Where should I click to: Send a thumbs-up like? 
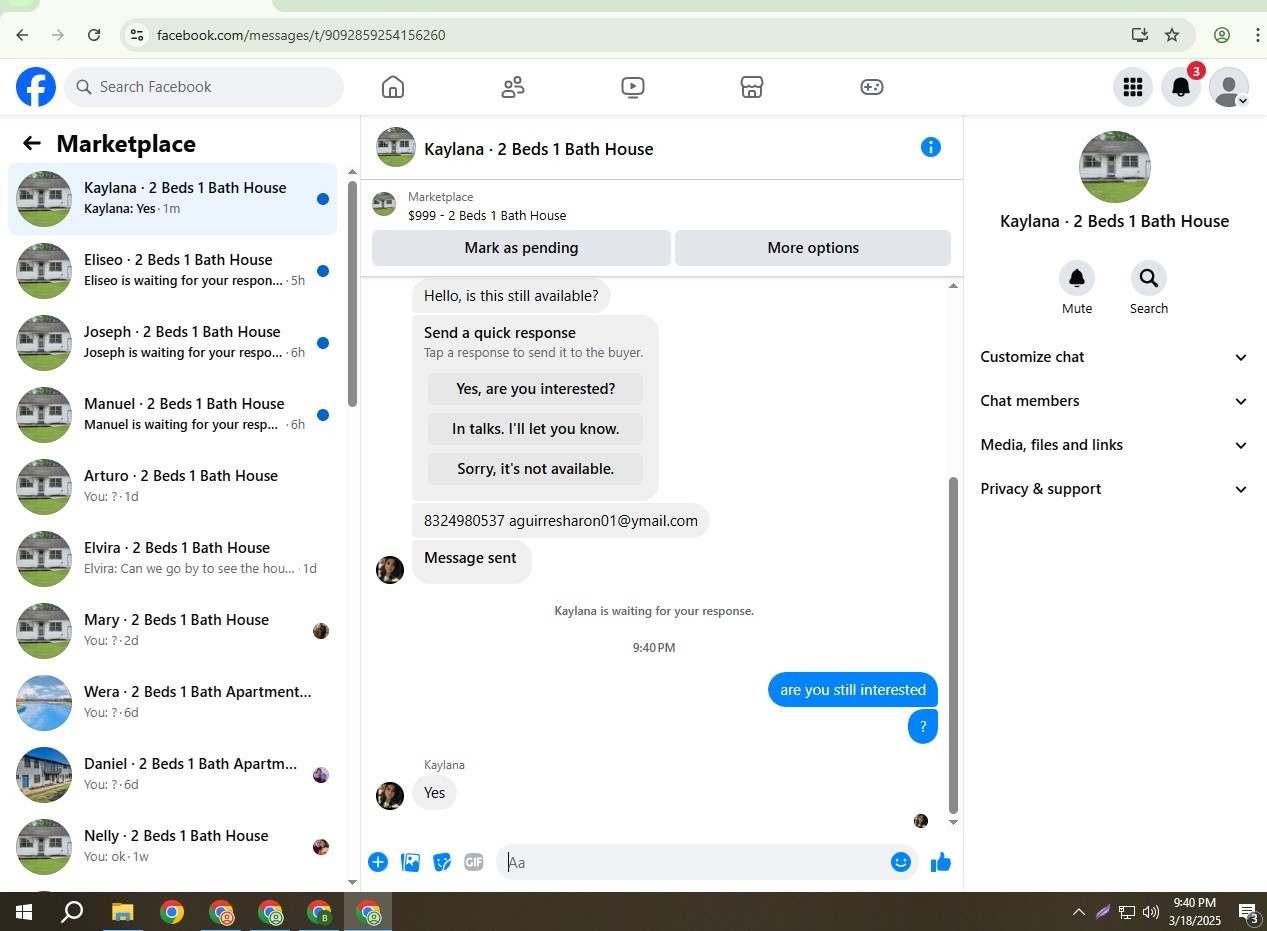click(941, 862)
